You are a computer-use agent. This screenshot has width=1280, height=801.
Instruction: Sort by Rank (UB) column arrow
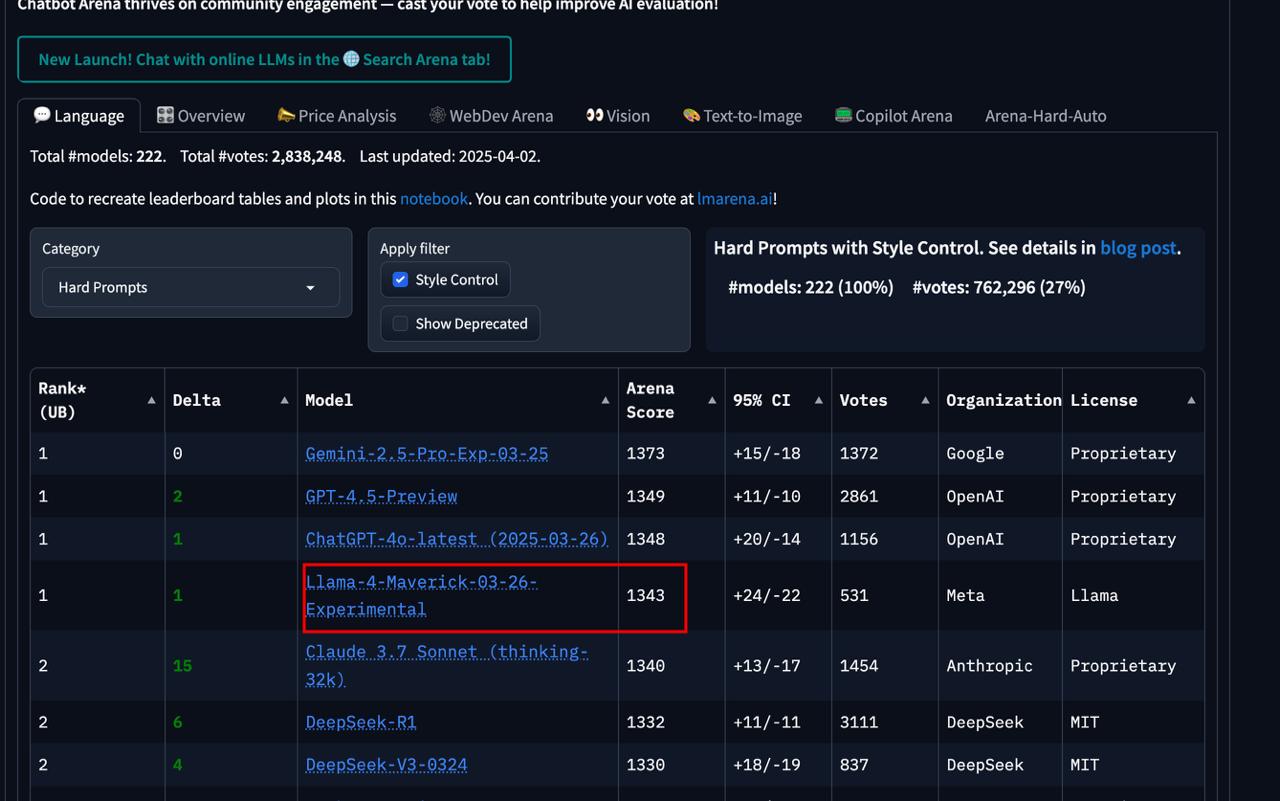pos(151,400)
